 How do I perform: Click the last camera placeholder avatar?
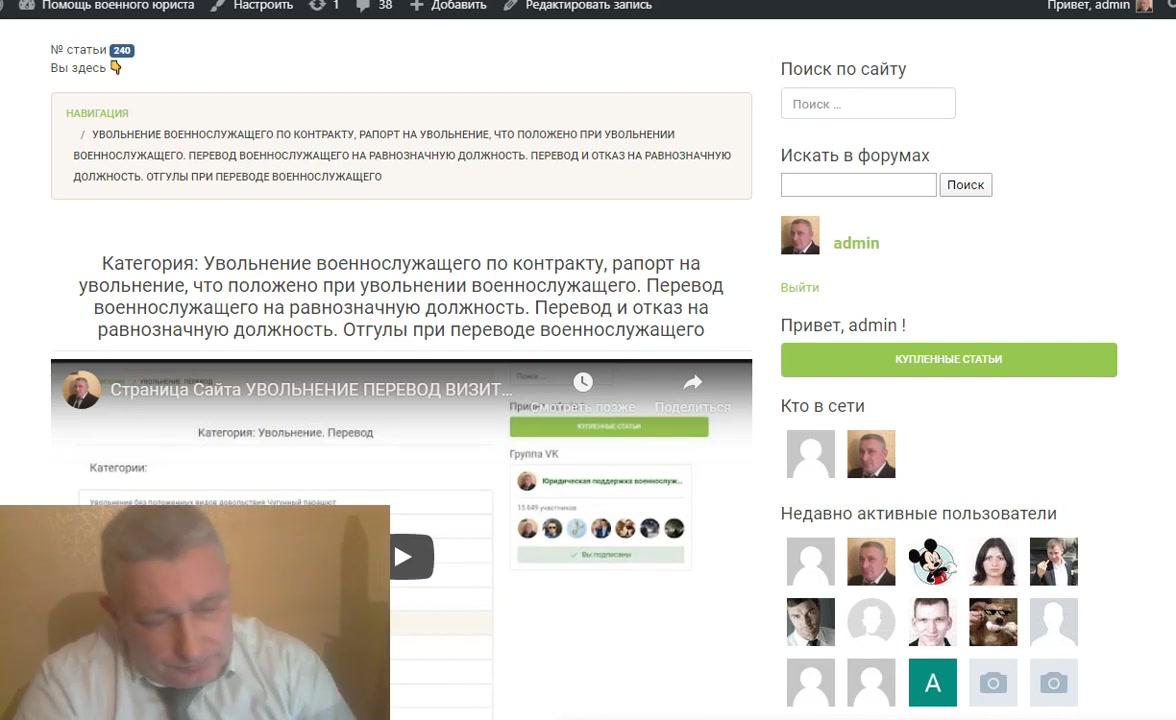click(1054, 682)
